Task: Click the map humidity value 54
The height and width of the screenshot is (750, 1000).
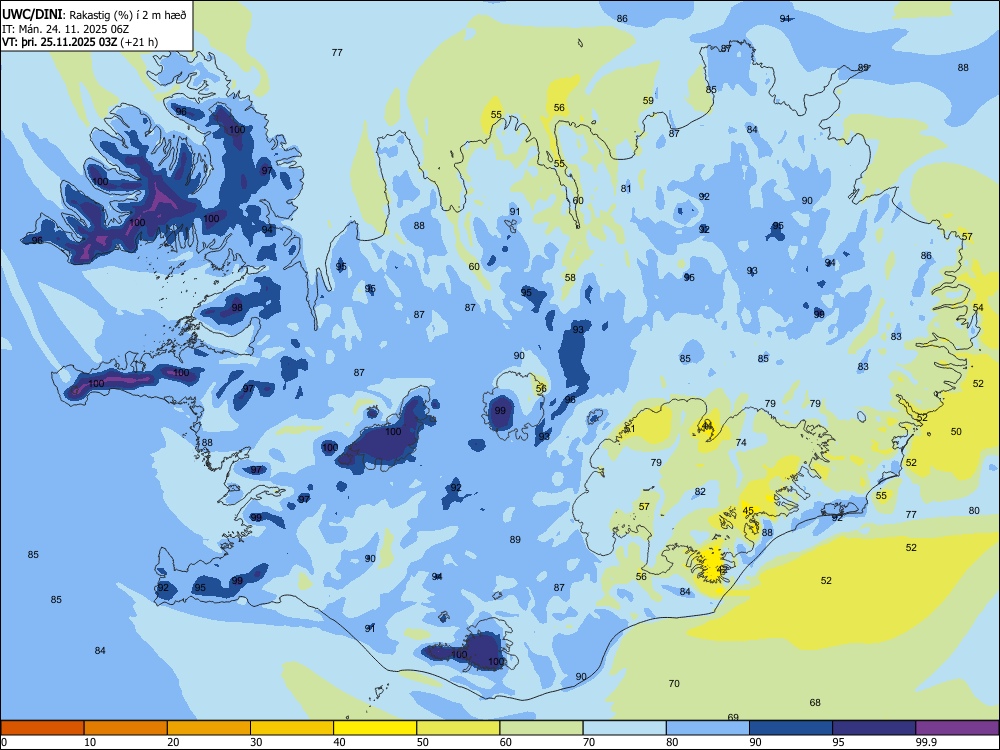Action: pyautogui.click(x=978, y=308)
